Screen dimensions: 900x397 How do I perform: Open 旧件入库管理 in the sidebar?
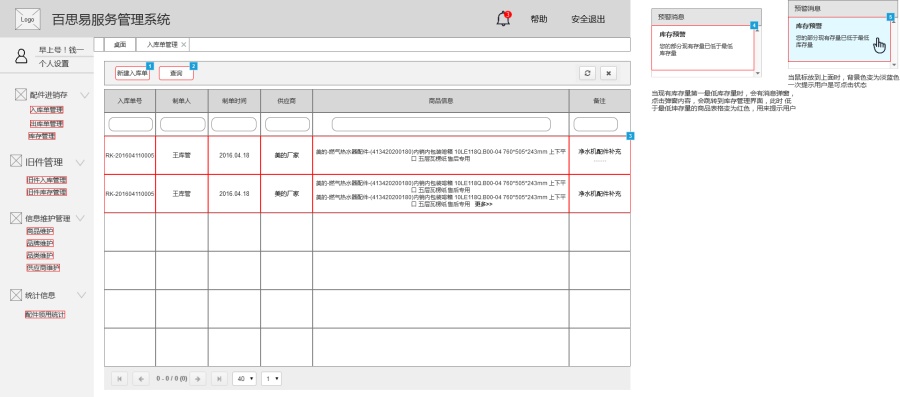tap(46, 180)
